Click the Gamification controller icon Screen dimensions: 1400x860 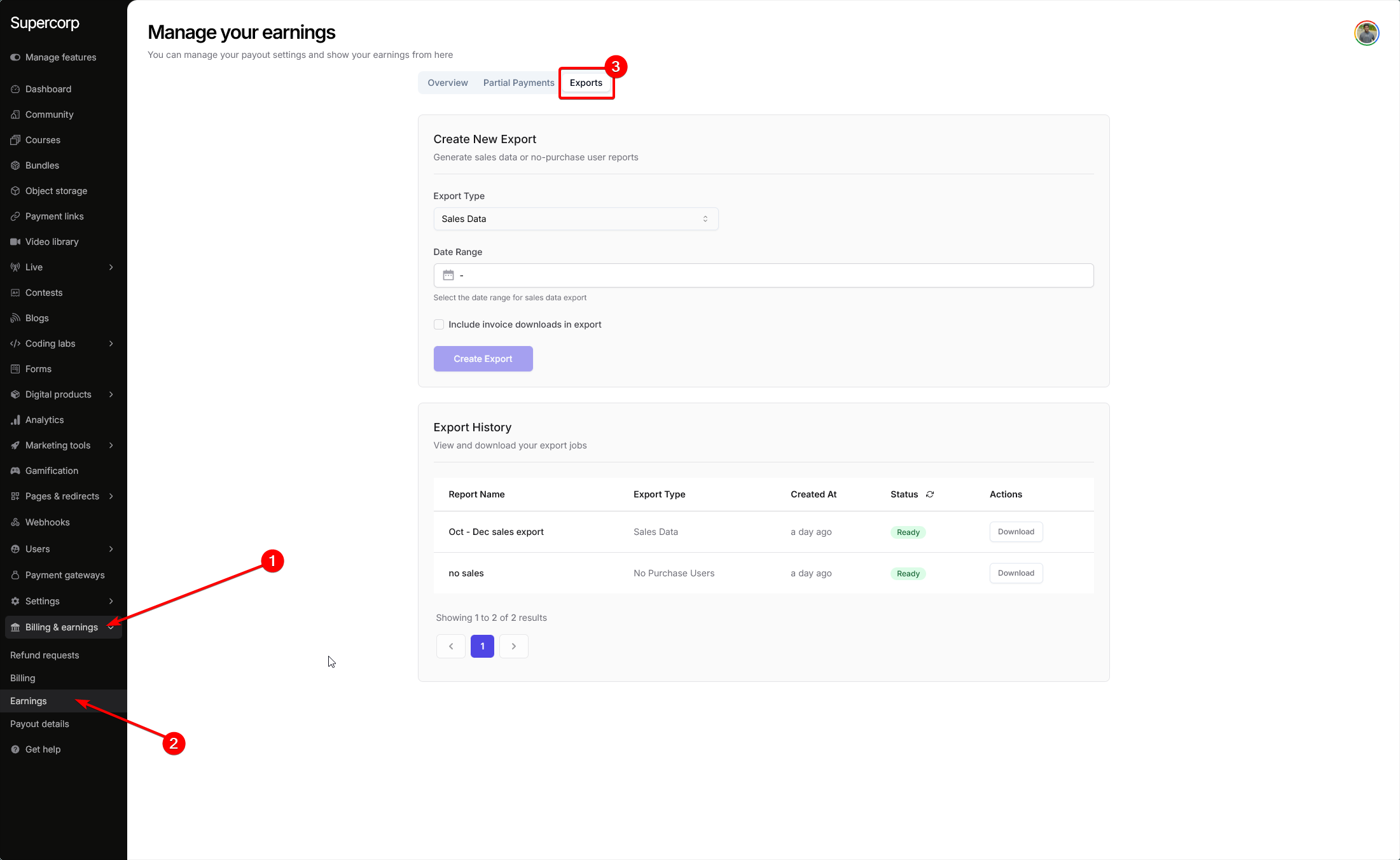tap(15, 471)
